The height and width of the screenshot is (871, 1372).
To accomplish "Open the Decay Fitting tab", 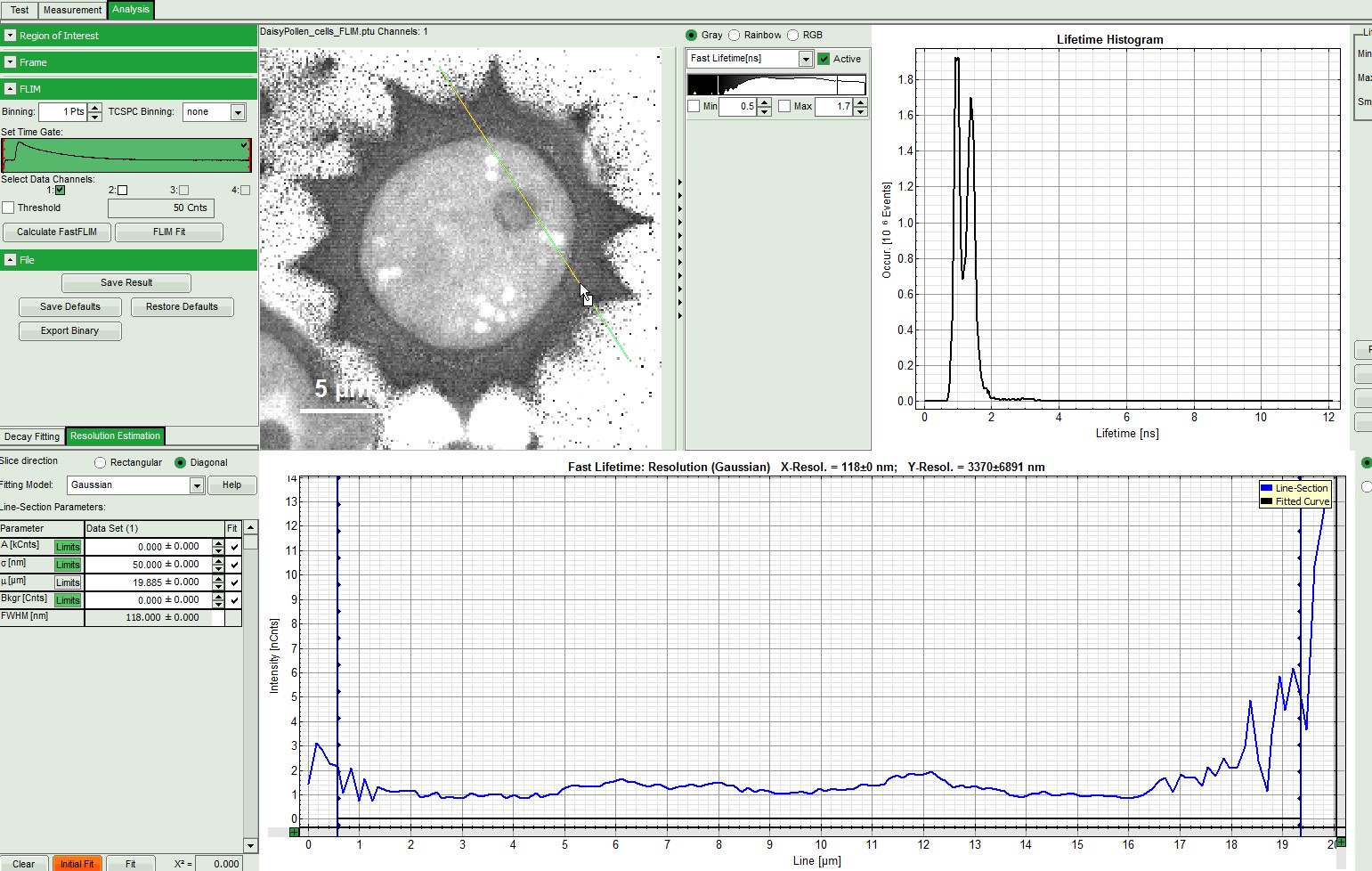I will [x=32, y=436].
